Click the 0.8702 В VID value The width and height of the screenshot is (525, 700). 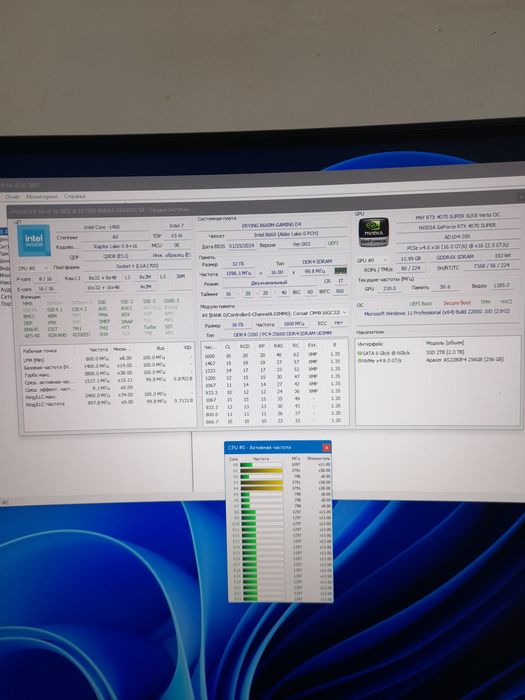tap(183, 379)
